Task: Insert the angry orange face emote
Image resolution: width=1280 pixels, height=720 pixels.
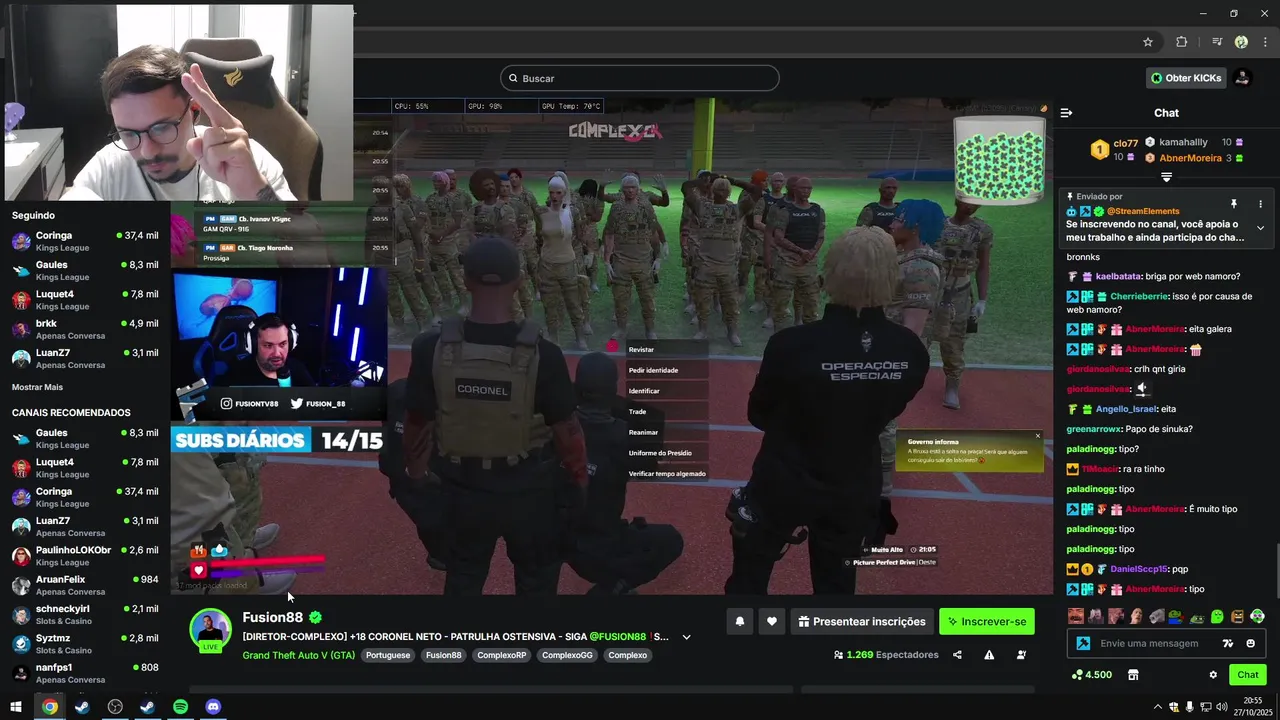Action: click(x=1237, y=616)
